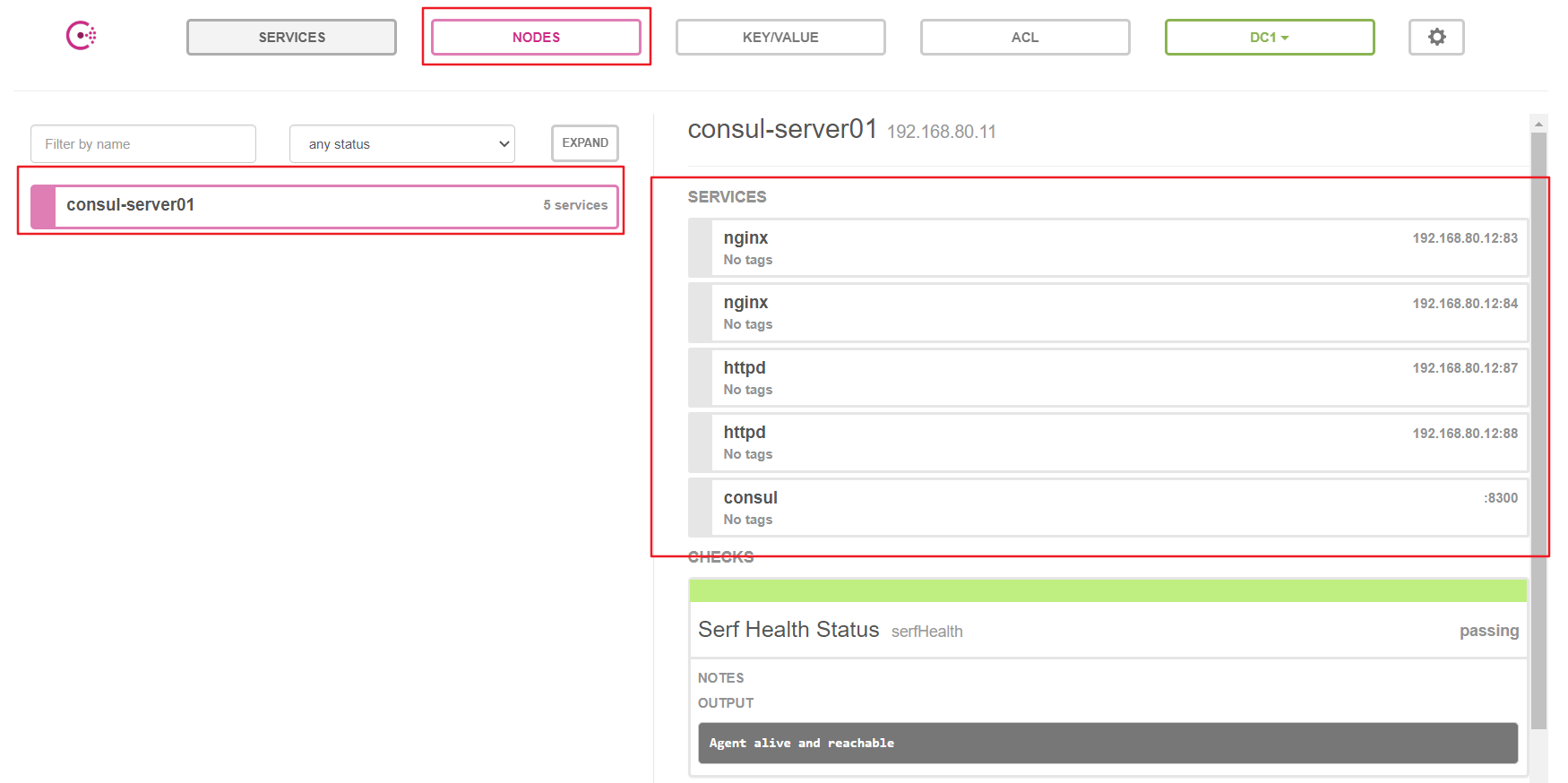Click the passing status label
Image resolution: width=1568 pixels, height=783 pixels.
tap(1489, 631)
